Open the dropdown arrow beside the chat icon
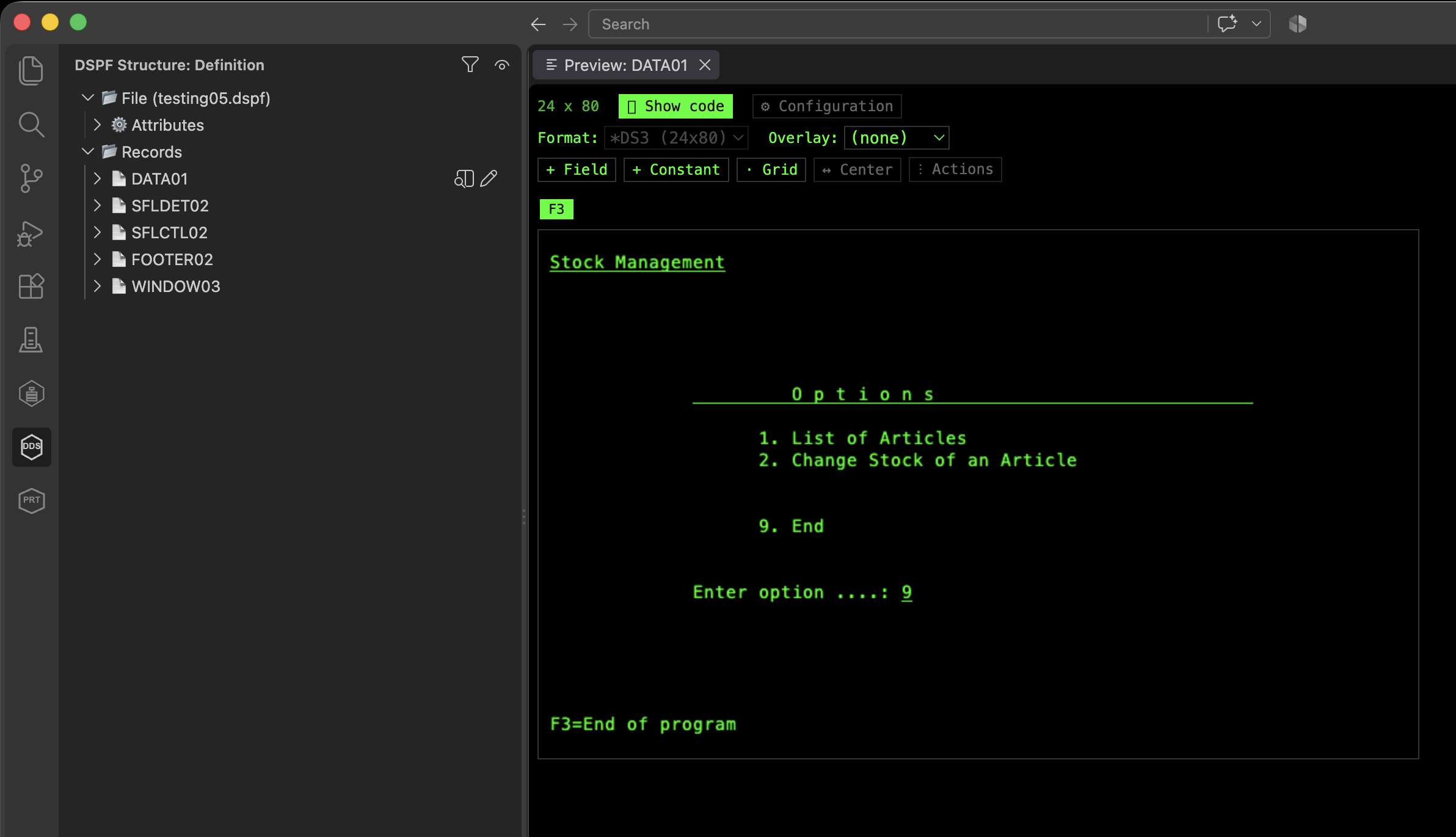The width and height of the screenshot is (1456, 837). (1256, 24)
